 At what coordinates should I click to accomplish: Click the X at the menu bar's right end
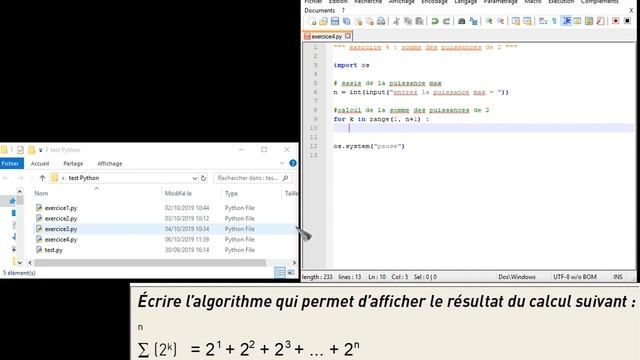[x=631, y=10]
